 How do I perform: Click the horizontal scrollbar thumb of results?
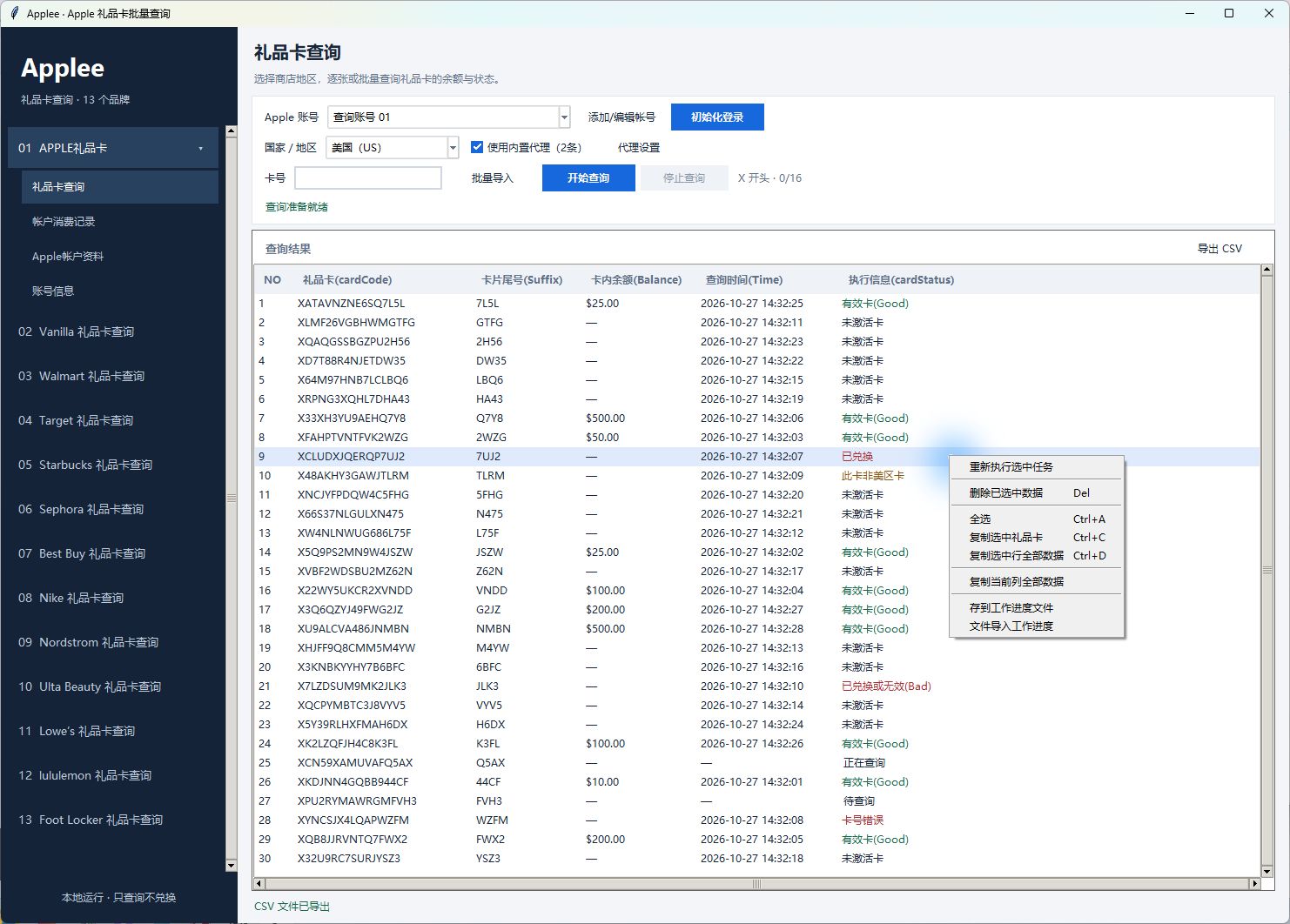756,884
